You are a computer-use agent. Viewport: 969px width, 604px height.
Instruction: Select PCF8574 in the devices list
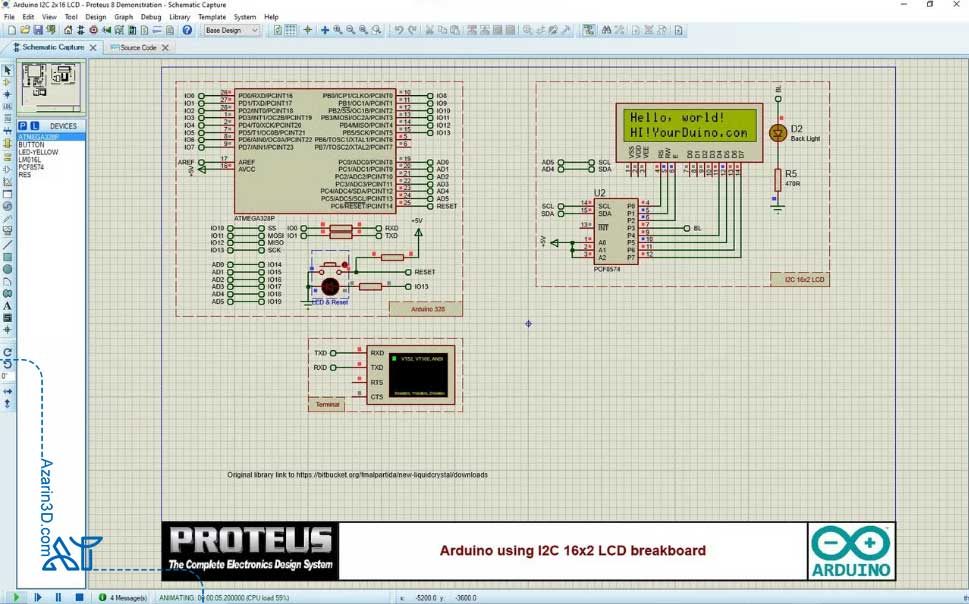[x=31, y=167]
